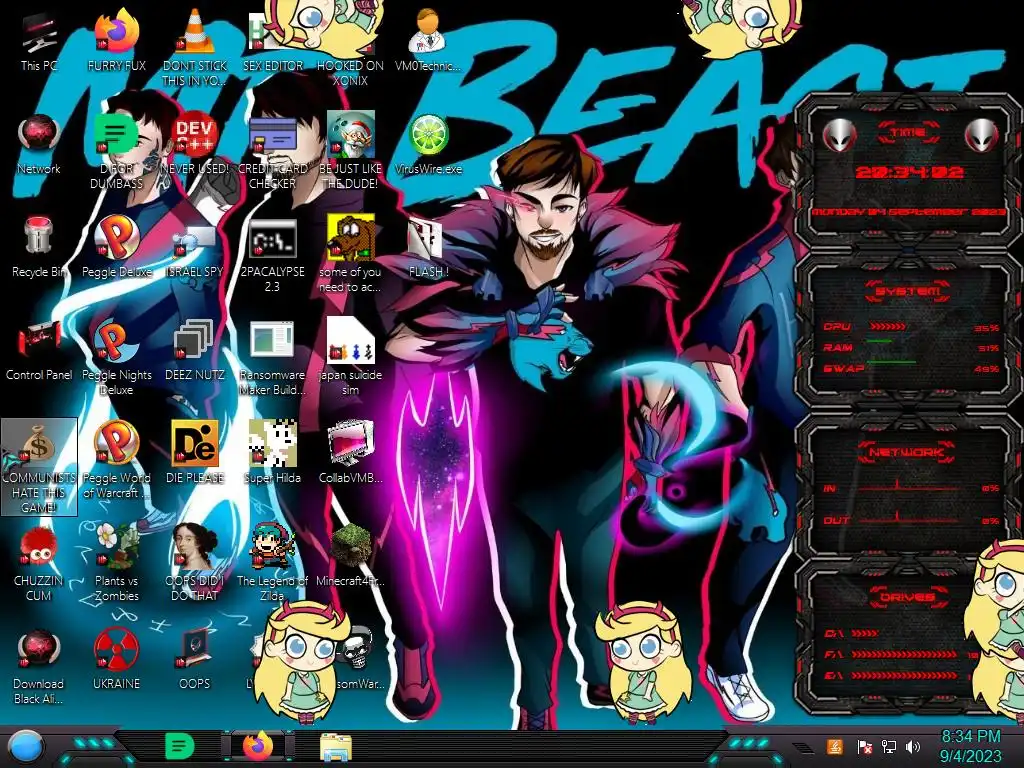Screen dimensions: 1024x768
Task: Launch the Super Hilda shortcut
Action: tap(272, 453)
